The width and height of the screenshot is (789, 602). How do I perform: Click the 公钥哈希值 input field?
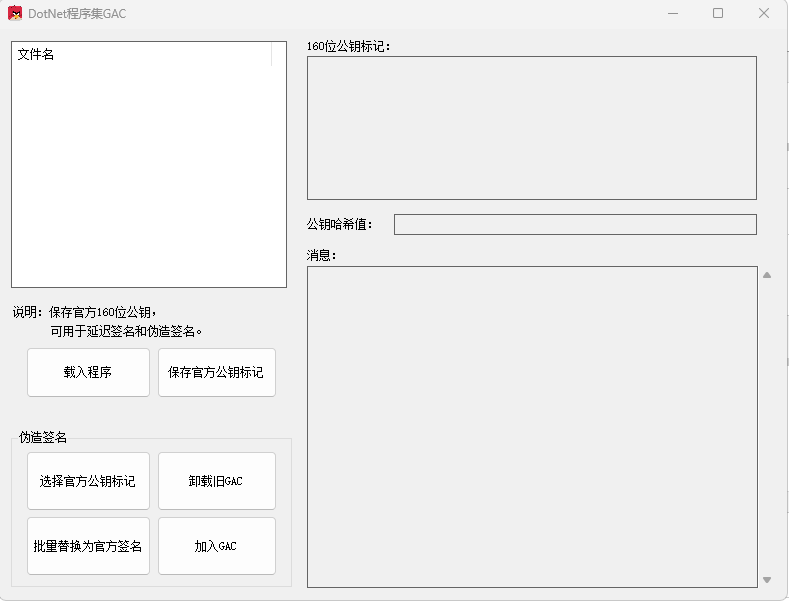click(x=574, y=224)
